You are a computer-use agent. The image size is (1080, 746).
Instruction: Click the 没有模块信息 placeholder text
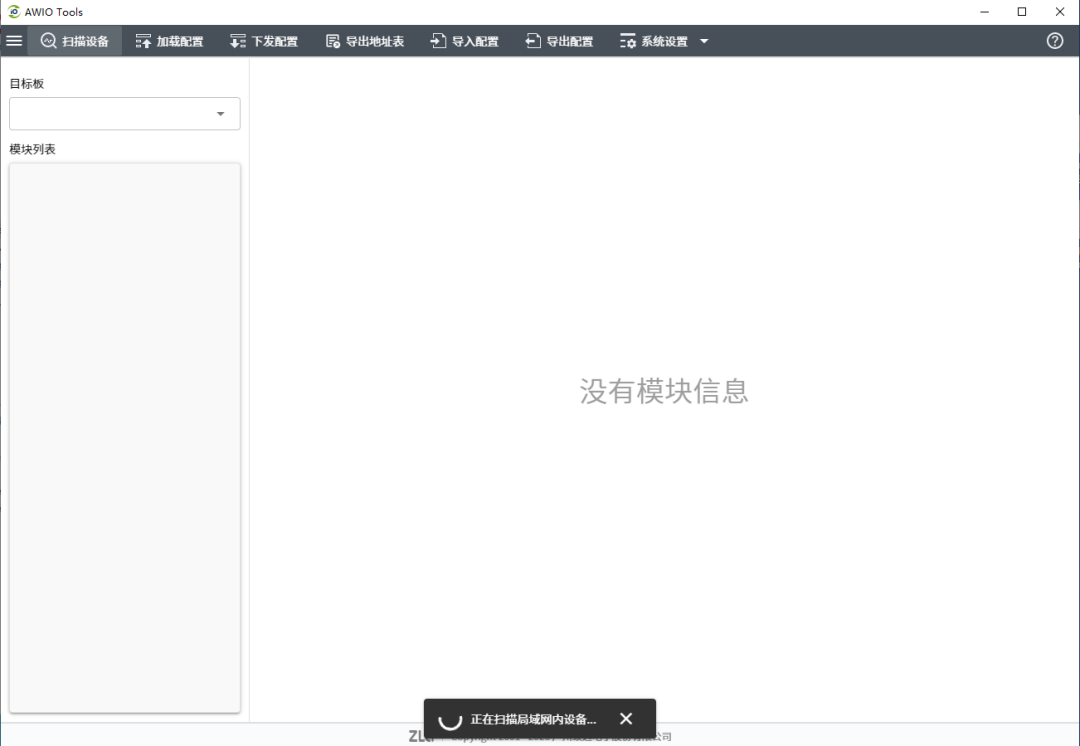click(x=664, y=391)
